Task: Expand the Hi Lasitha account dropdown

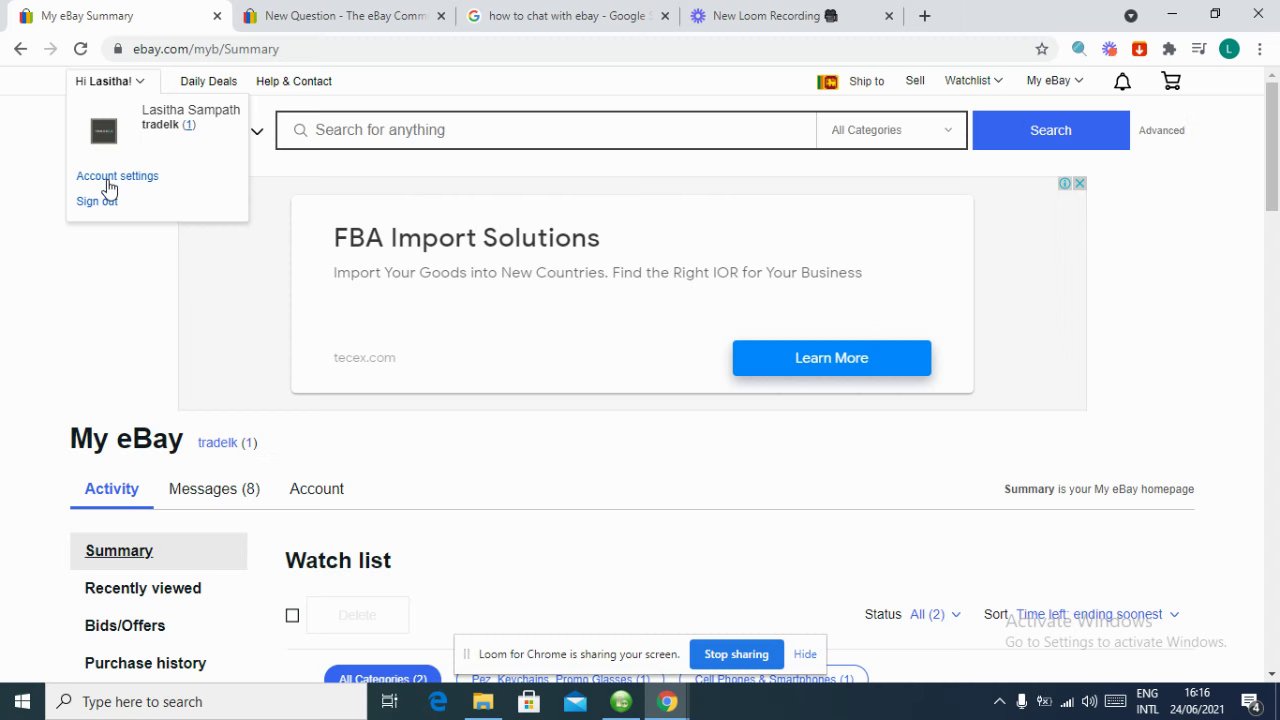Action: (110, 81)
